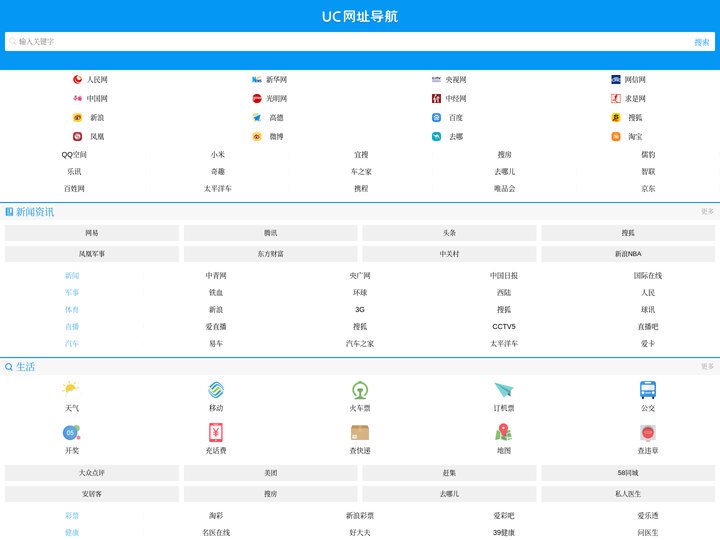Click the 安居客 button
This screenshot has width=720, height=540.
(92, 494)
